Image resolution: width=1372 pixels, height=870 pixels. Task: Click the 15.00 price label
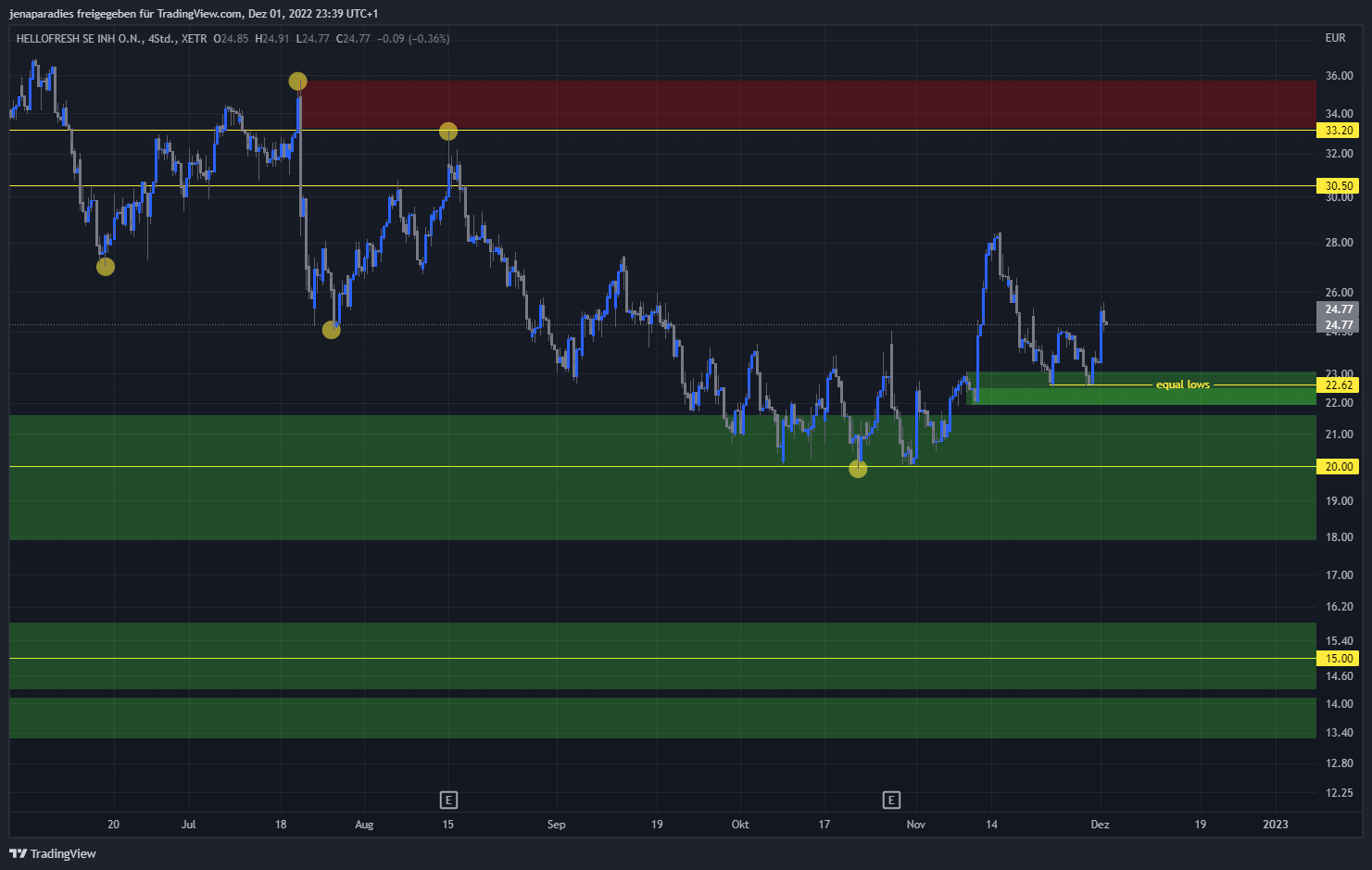(x=1338, y=659)
